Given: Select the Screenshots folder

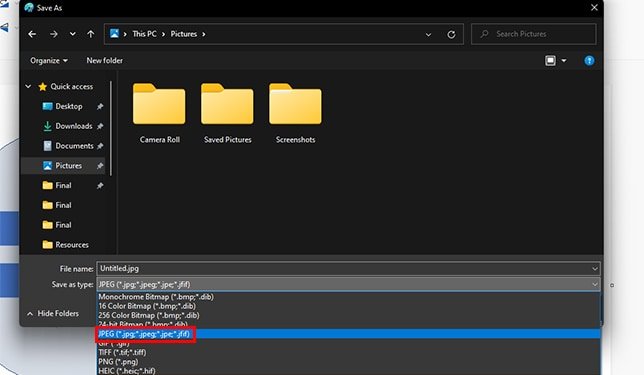Looking at the screenshot, I should point(295,114).
